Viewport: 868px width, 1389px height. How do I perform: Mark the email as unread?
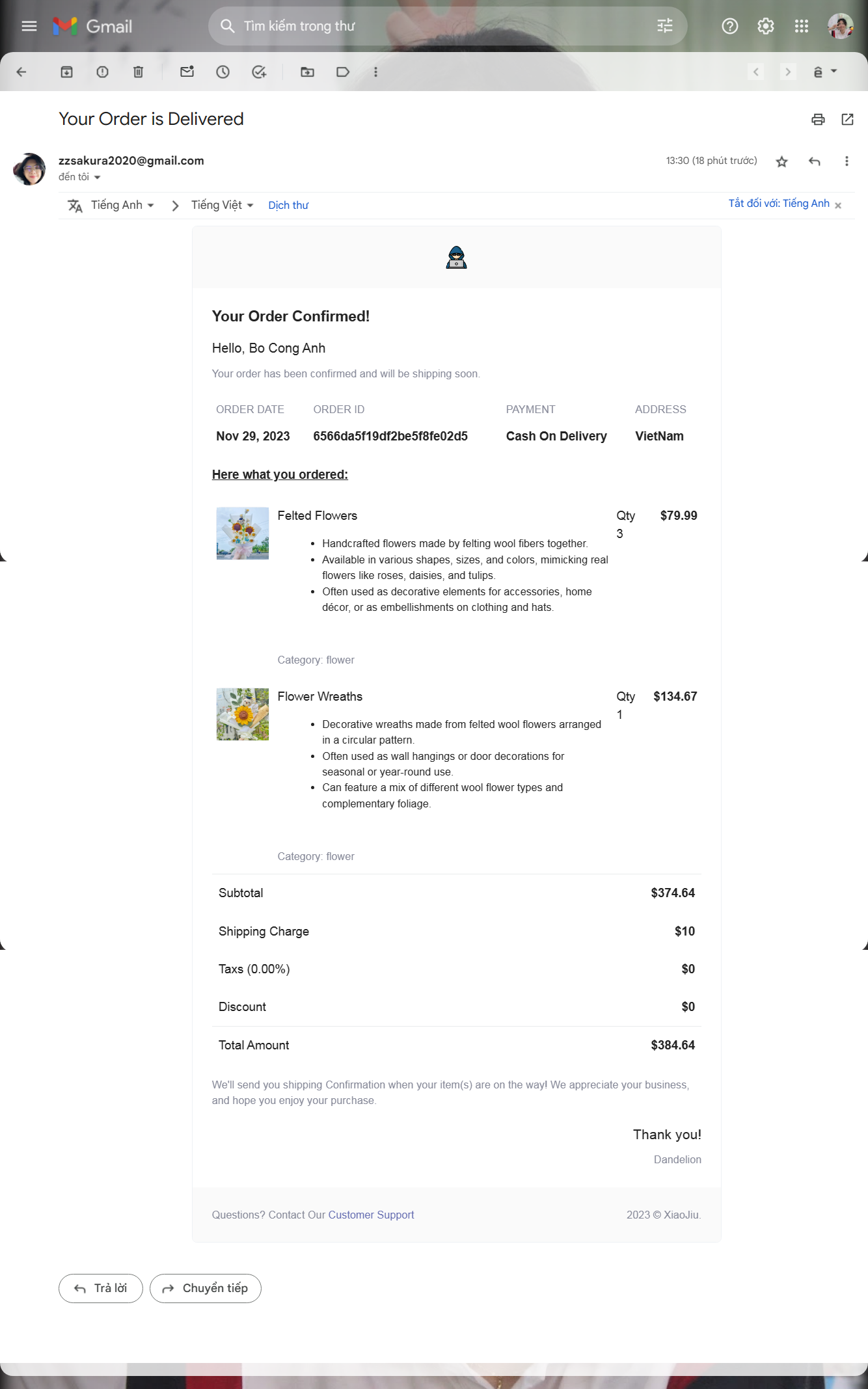coord(187,72)
